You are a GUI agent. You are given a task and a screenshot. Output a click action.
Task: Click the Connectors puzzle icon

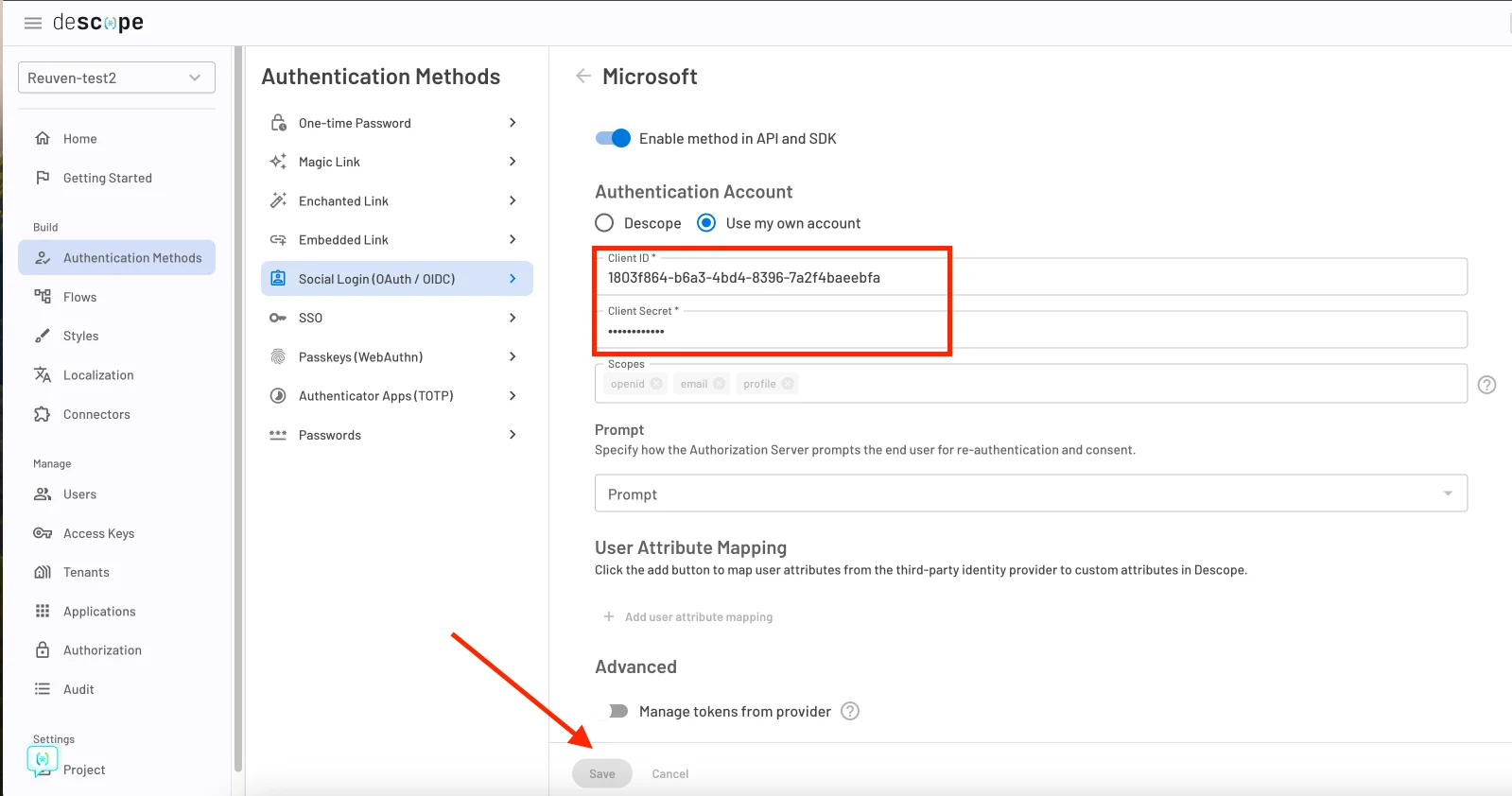click(x=43, y=414)
